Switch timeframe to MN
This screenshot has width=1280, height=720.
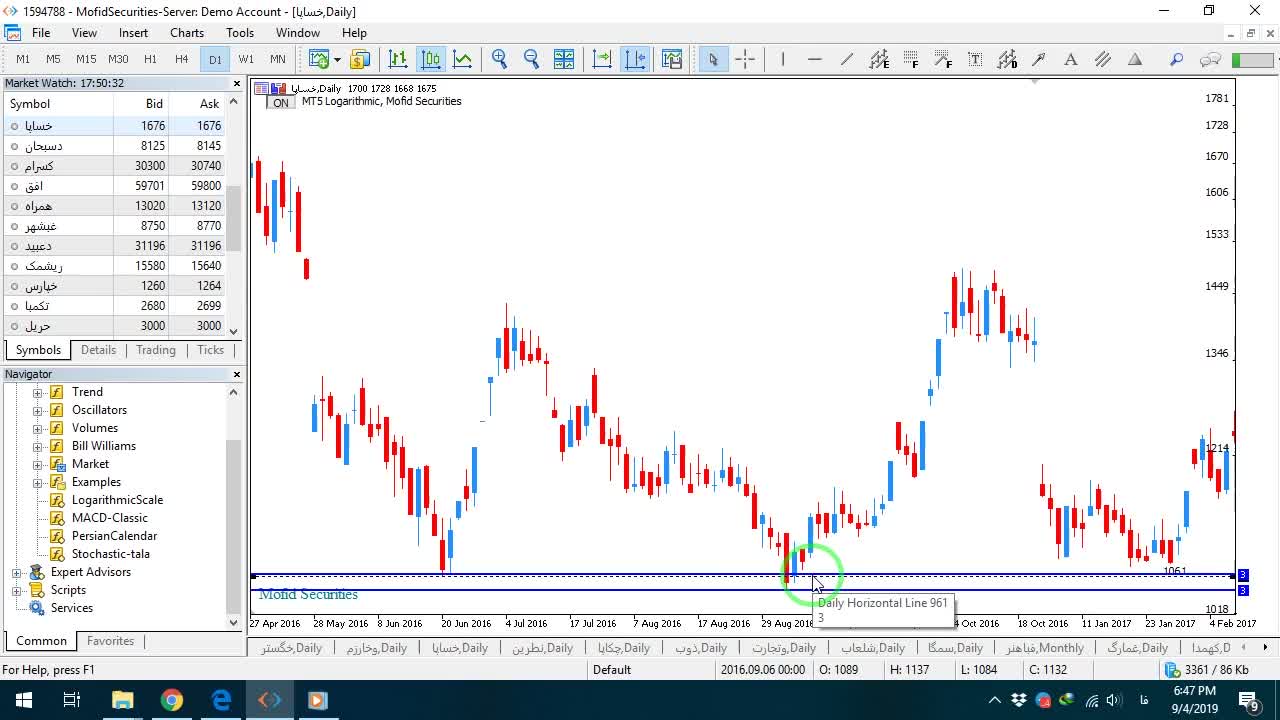[277, 59]
